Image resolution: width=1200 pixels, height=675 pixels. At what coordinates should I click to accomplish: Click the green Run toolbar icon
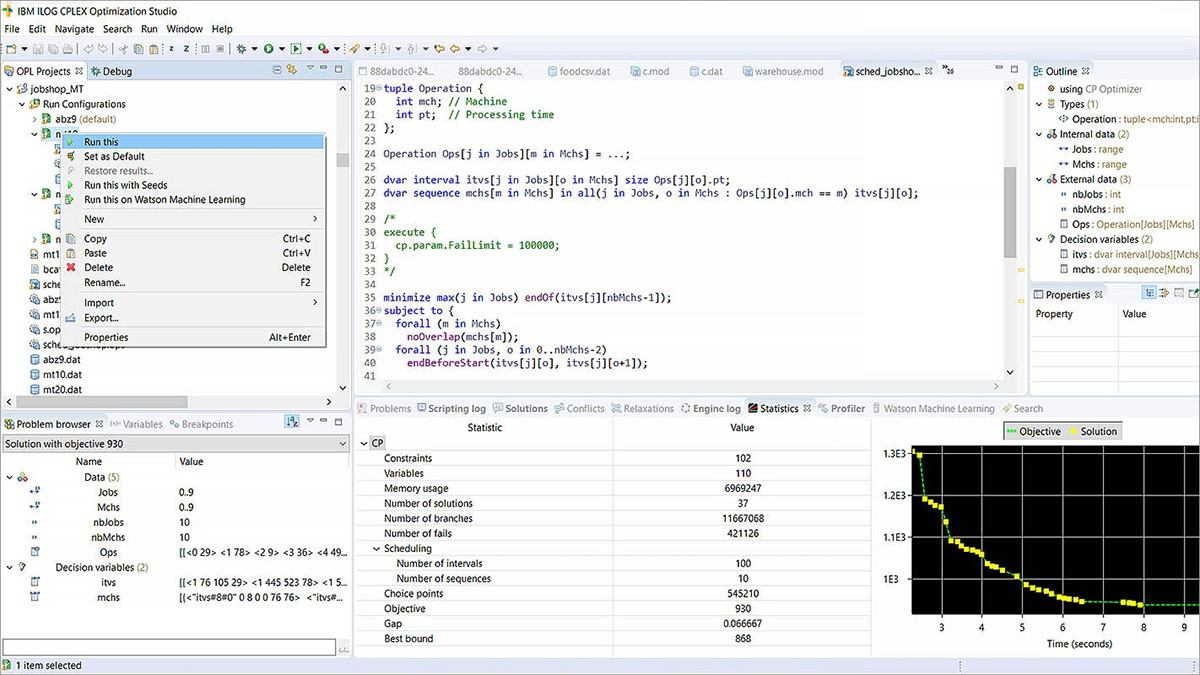(x=269, y=48)
